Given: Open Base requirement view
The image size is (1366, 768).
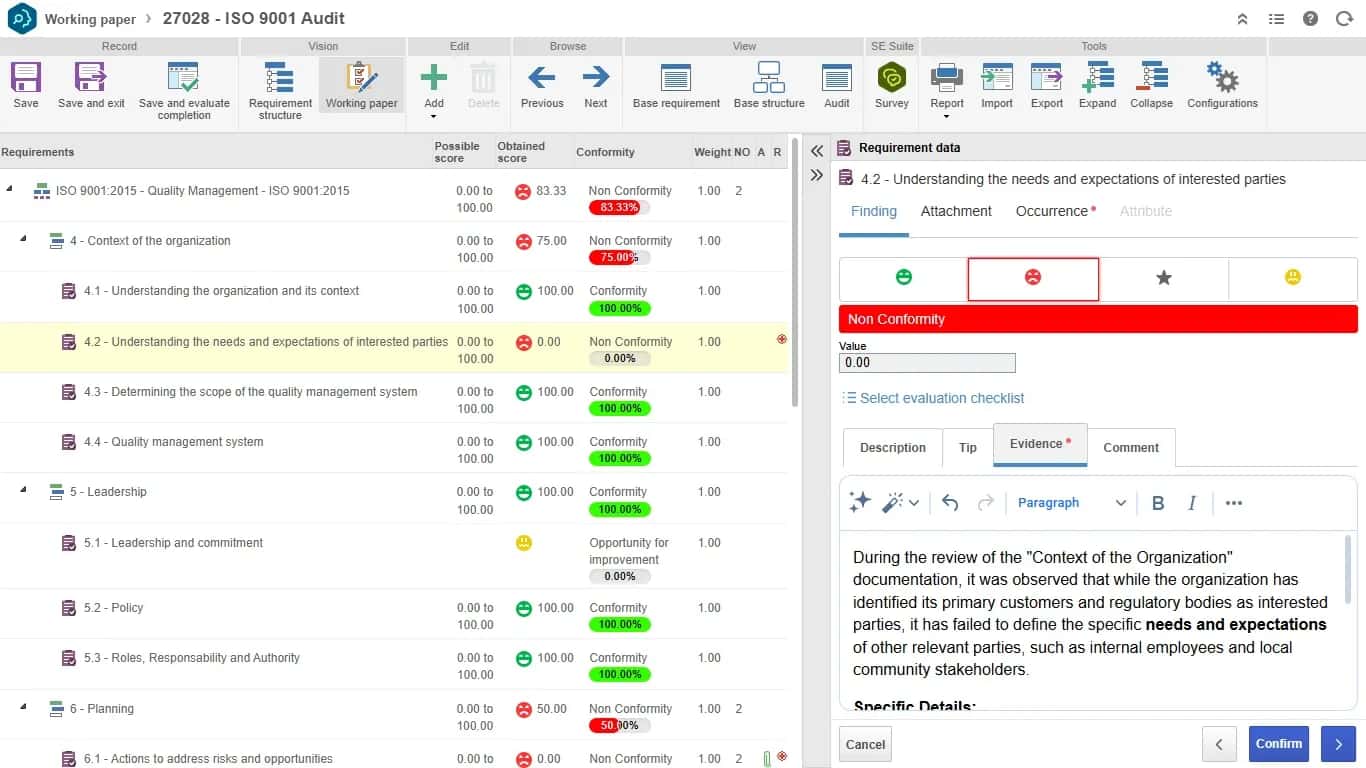Looking at the screenshot, I should [x=676, y=78].
